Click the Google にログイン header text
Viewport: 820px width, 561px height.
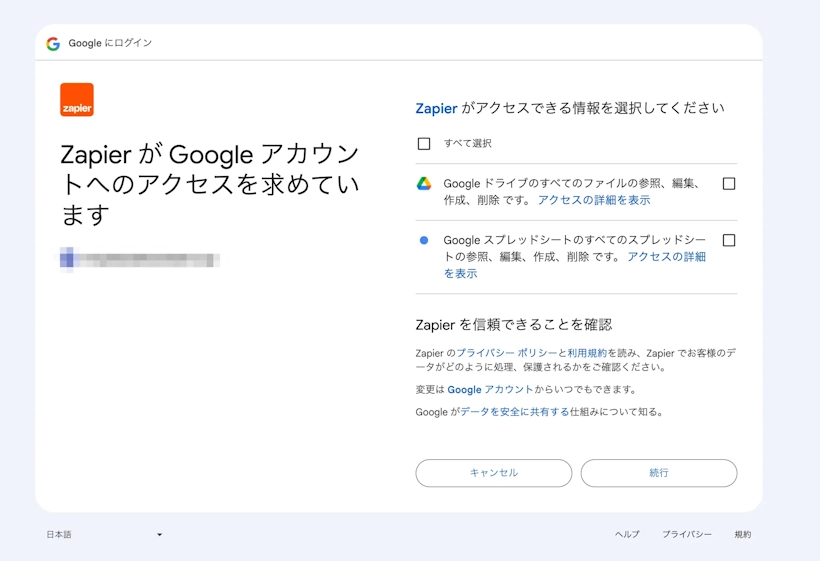tap(110, 43)
